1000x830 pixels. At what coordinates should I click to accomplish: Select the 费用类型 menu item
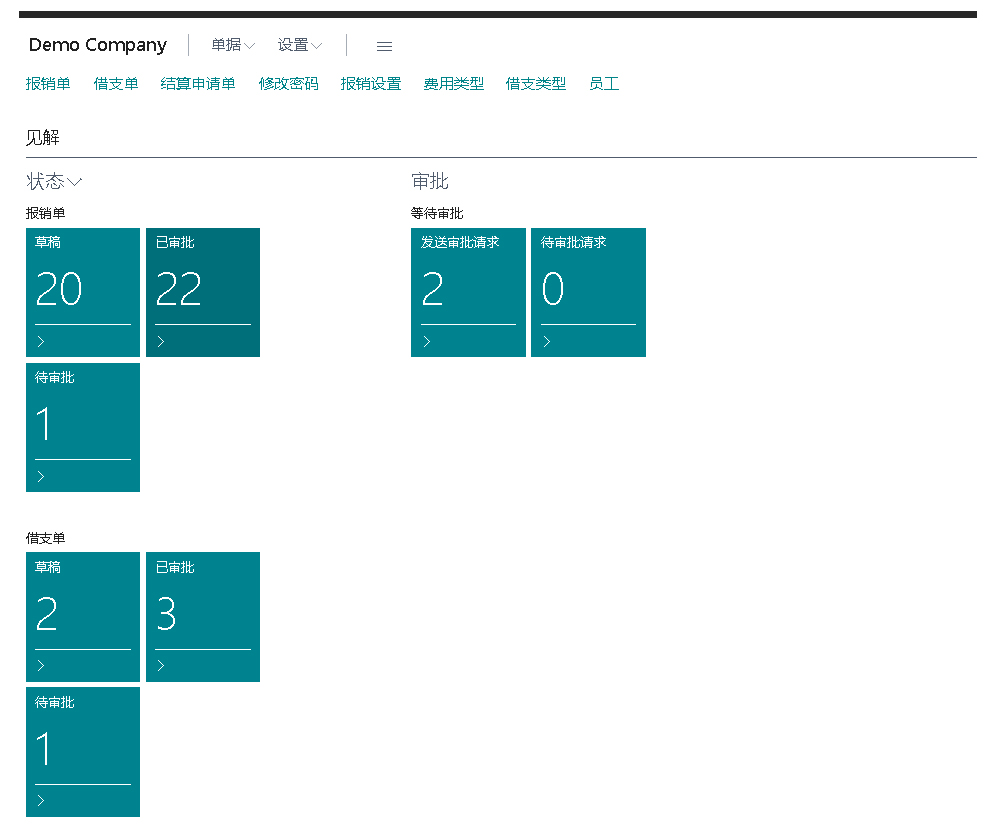point(453,84)
